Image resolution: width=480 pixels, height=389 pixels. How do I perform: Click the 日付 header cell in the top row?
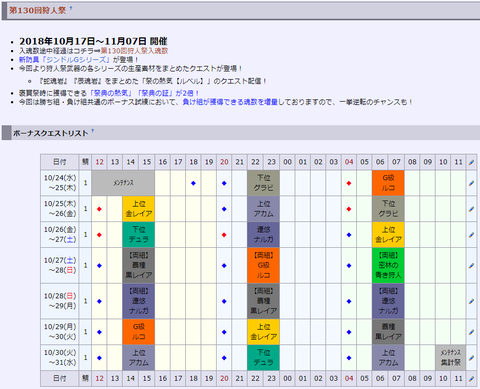(60, 162)
